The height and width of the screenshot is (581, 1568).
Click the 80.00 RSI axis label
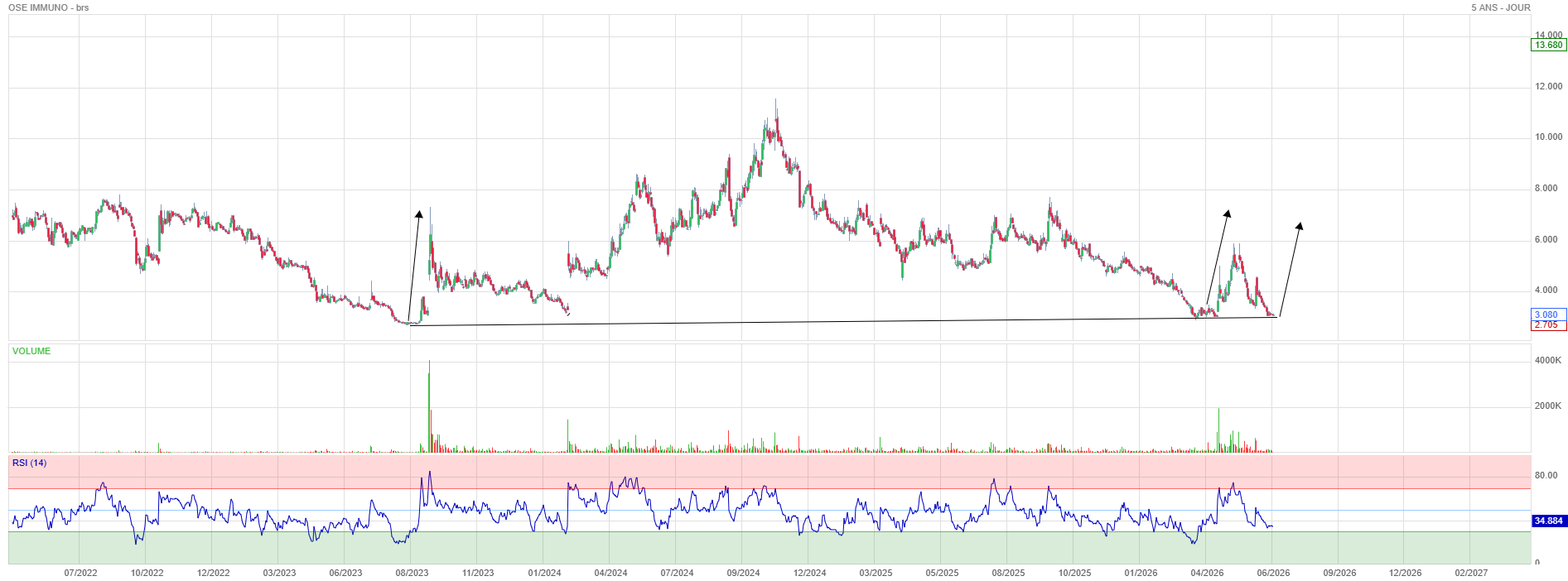(1546, 475)
